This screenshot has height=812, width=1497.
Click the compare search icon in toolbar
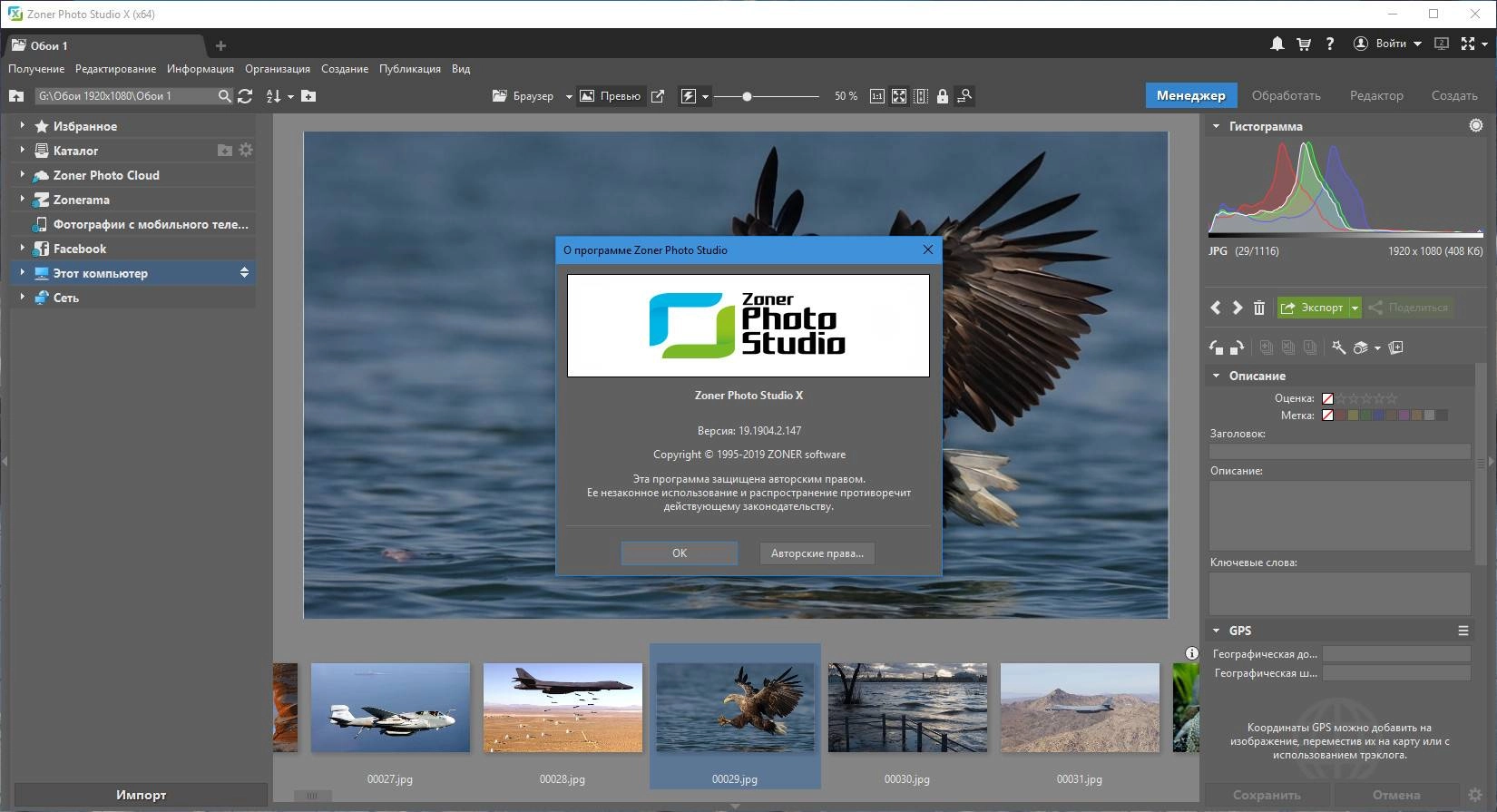coord(964,95)
